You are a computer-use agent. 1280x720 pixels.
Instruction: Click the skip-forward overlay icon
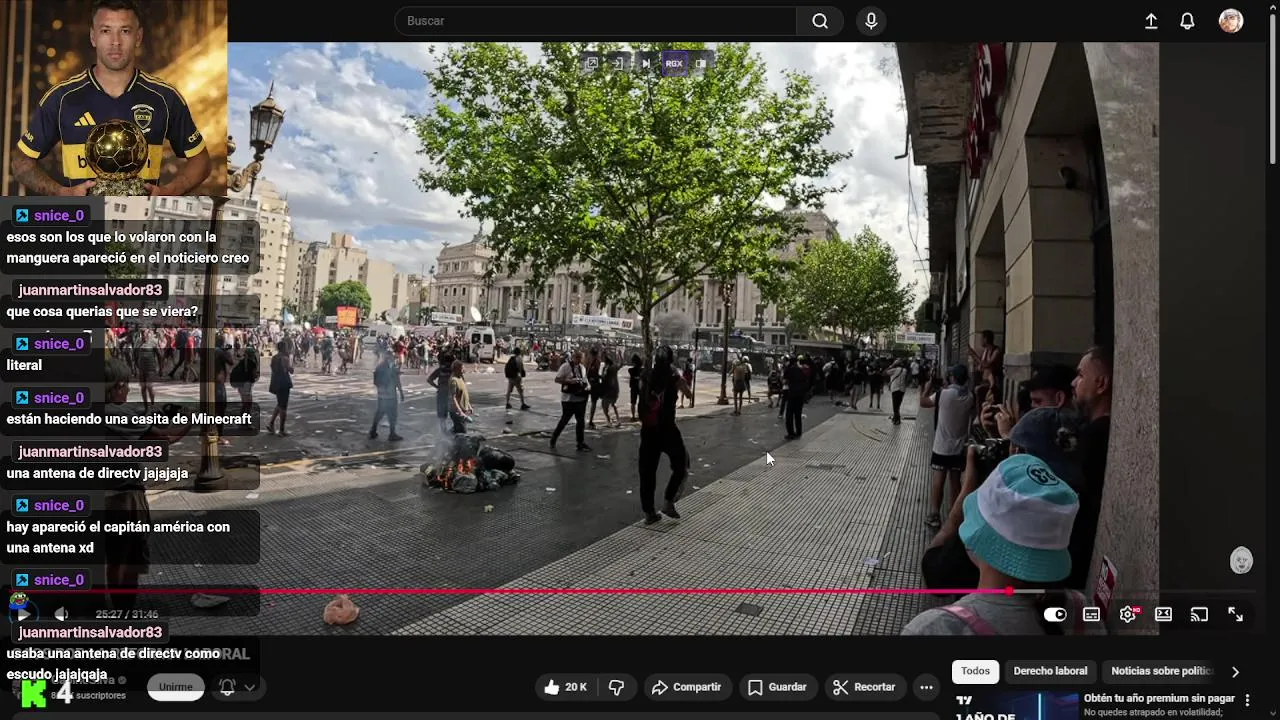(646, 63)
